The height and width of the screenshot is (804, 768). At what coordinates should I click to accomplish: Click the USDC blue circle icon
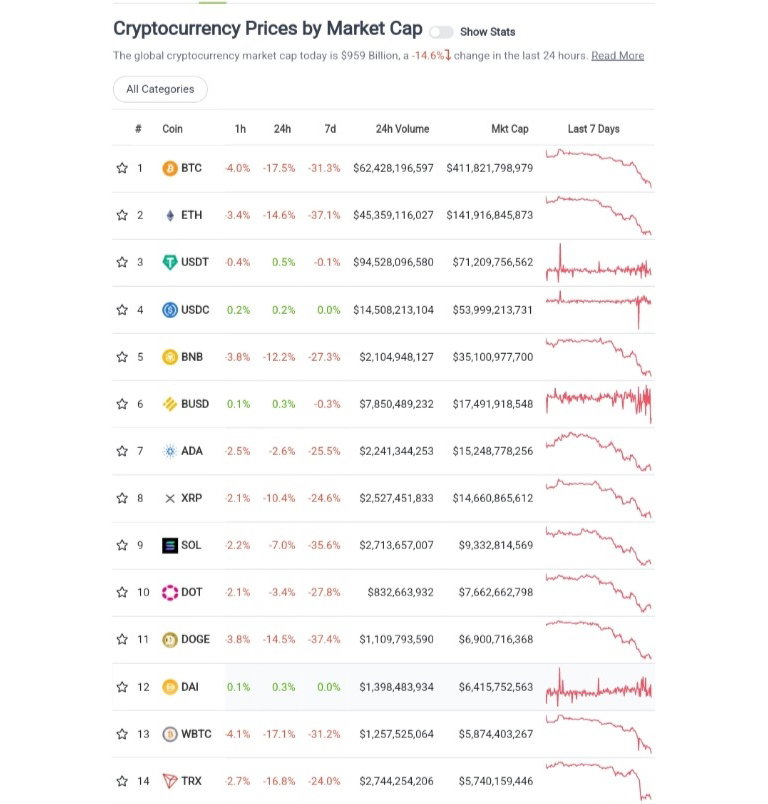point(170,310)
